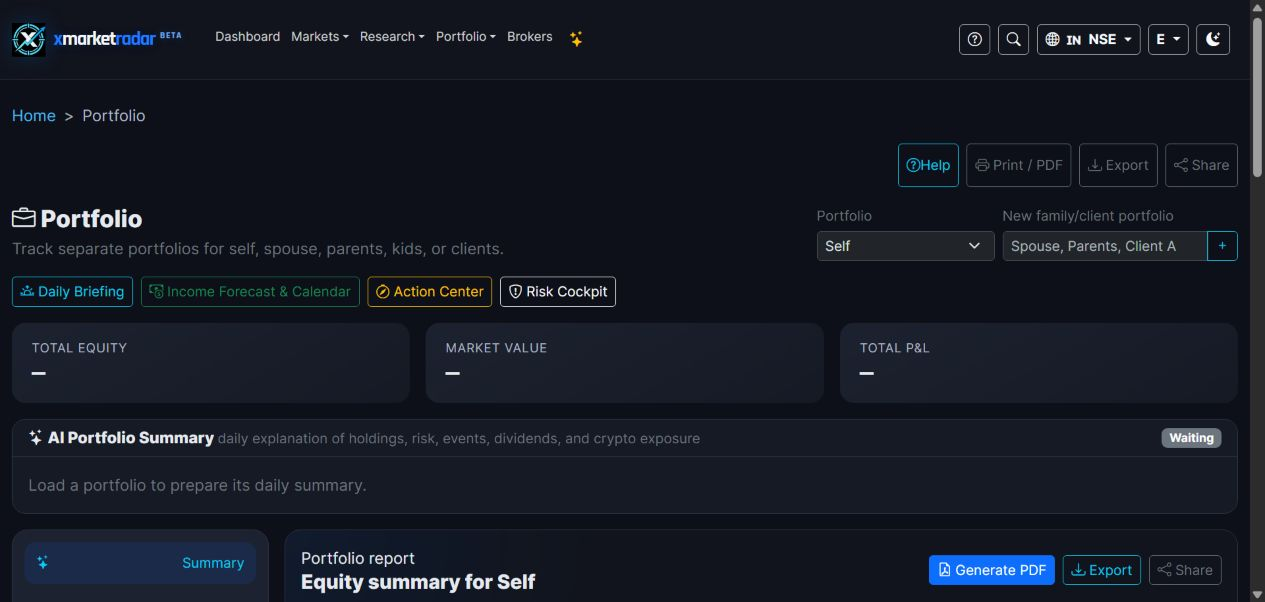Click the briefcase icon beside Portfolio heading
The image size is (1265, 602).
pyautogui.click(x=24, y=218)
